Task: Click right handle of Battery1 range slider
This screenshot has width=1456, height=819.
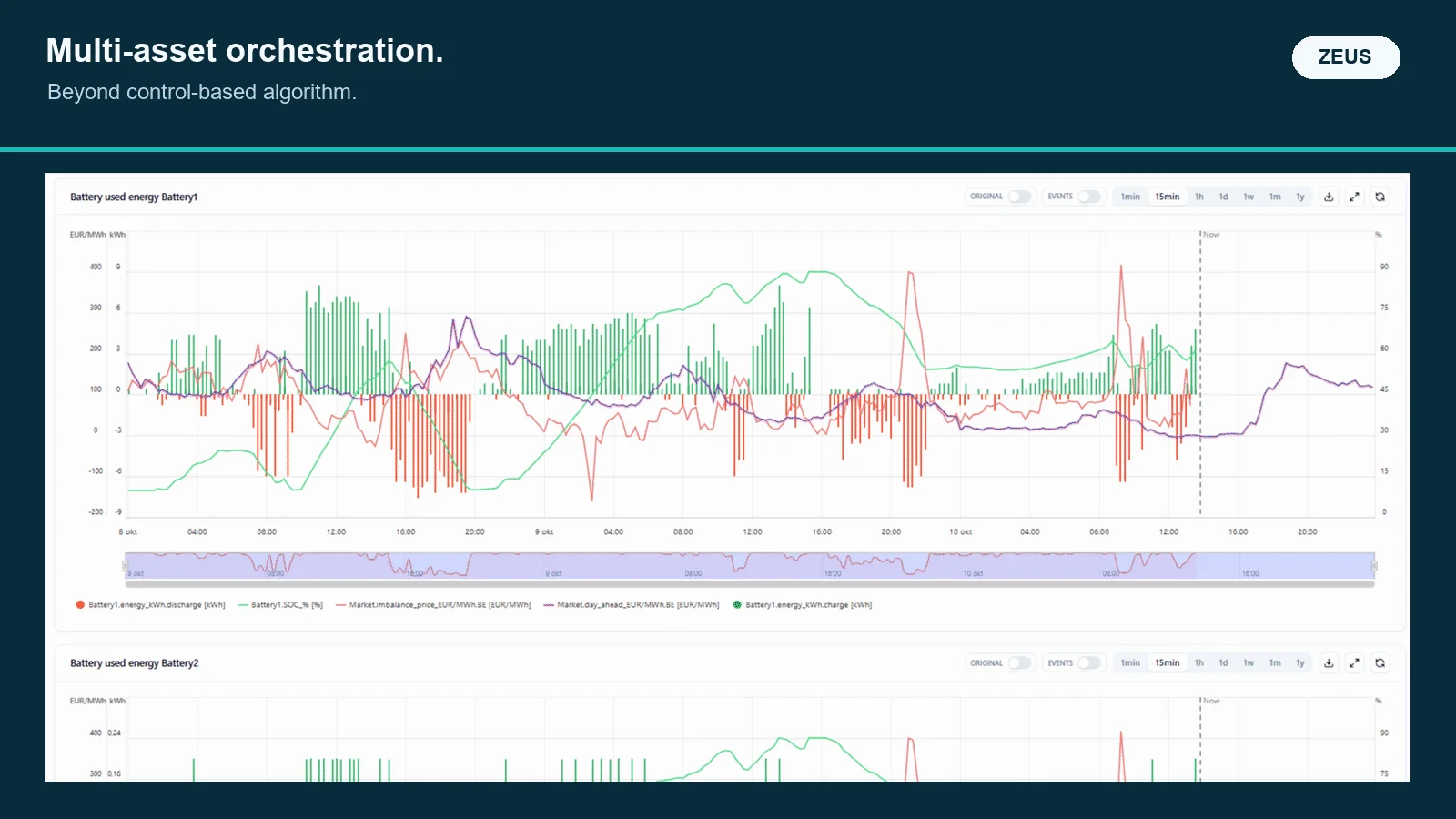Action: [1374, 566]
